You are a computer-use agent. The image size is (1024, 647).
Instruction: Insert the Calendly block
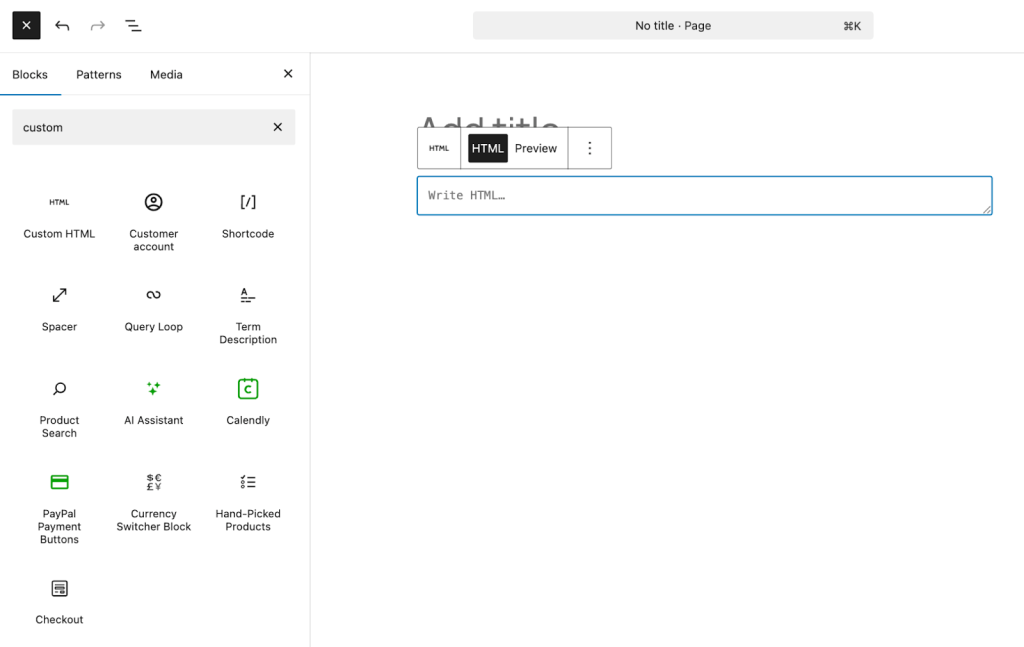247,398
